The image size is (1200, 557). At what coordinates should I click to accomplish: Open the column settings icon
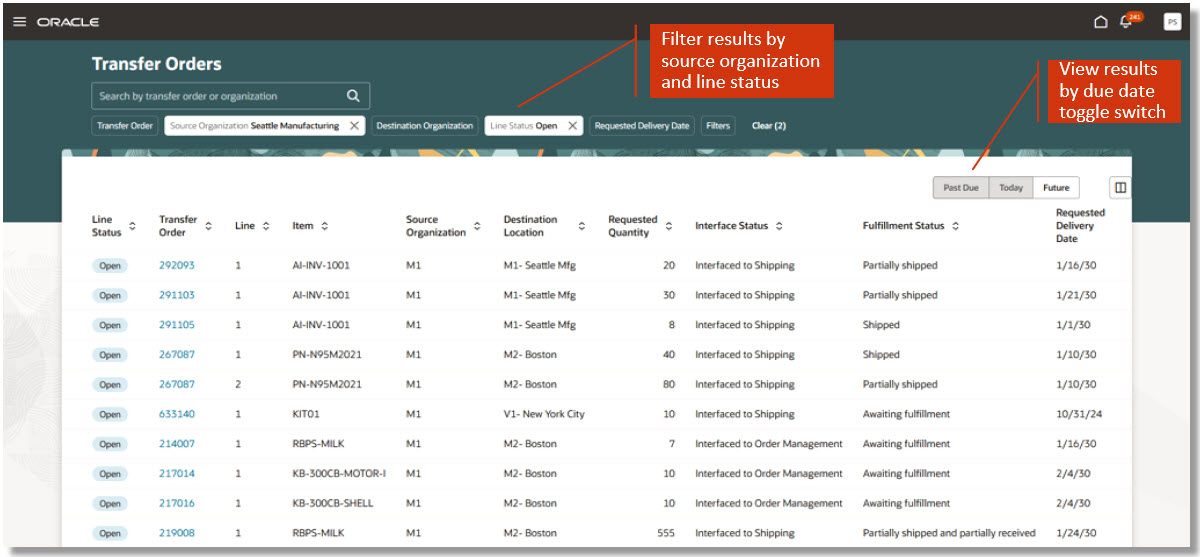pyautogui.click(x=1120, y=187)
